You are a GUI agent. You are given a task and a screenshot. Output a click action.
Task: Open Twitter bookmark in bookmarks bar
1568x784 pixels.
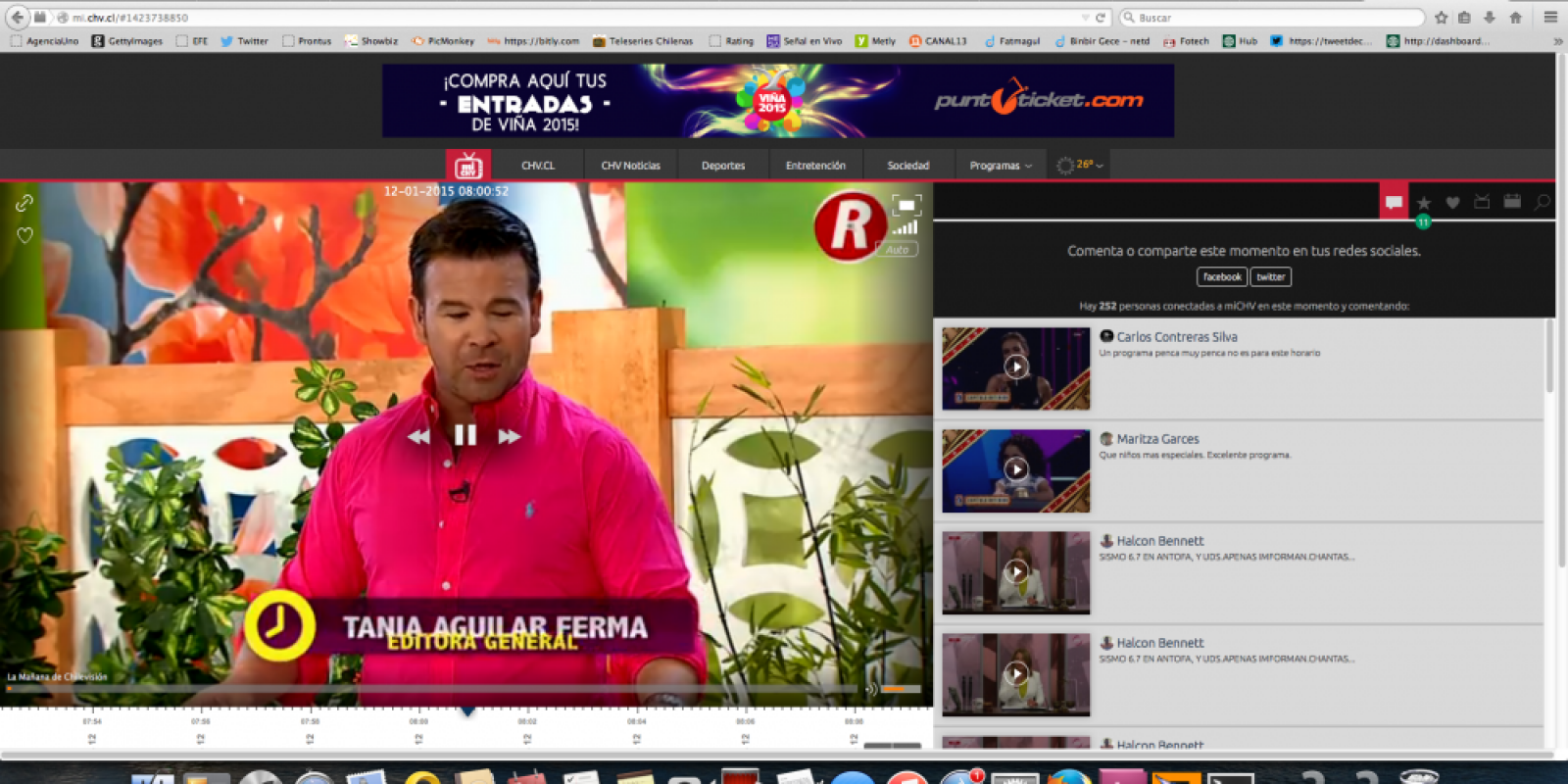coord(244,41)
